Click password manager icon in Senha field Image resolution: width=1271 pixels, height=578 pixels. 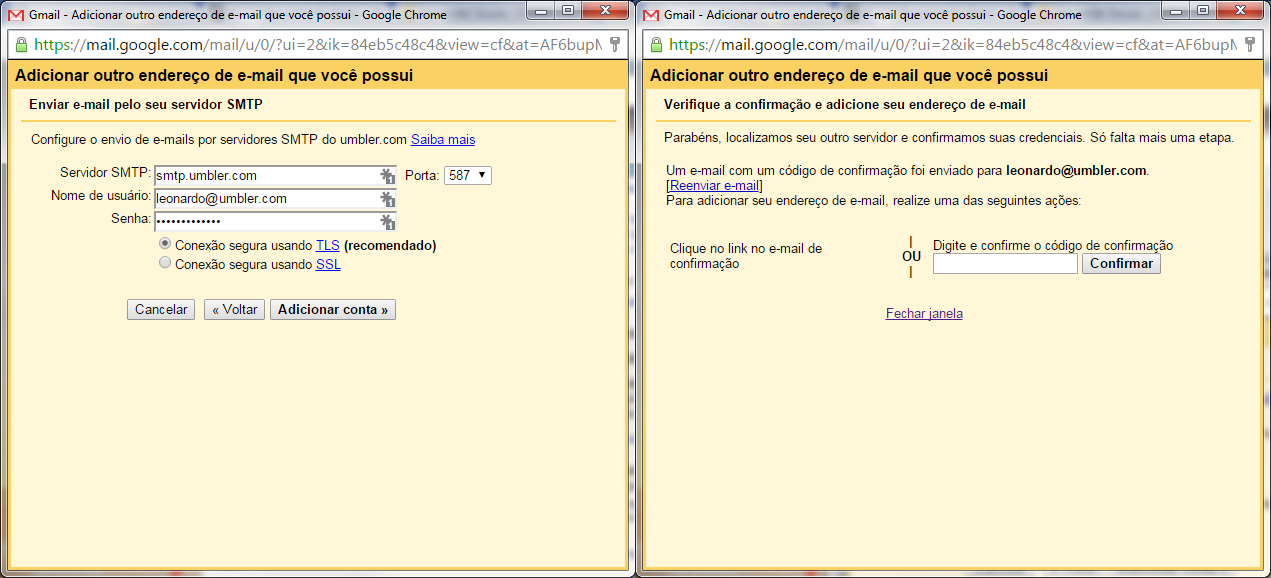pos(387,222)
